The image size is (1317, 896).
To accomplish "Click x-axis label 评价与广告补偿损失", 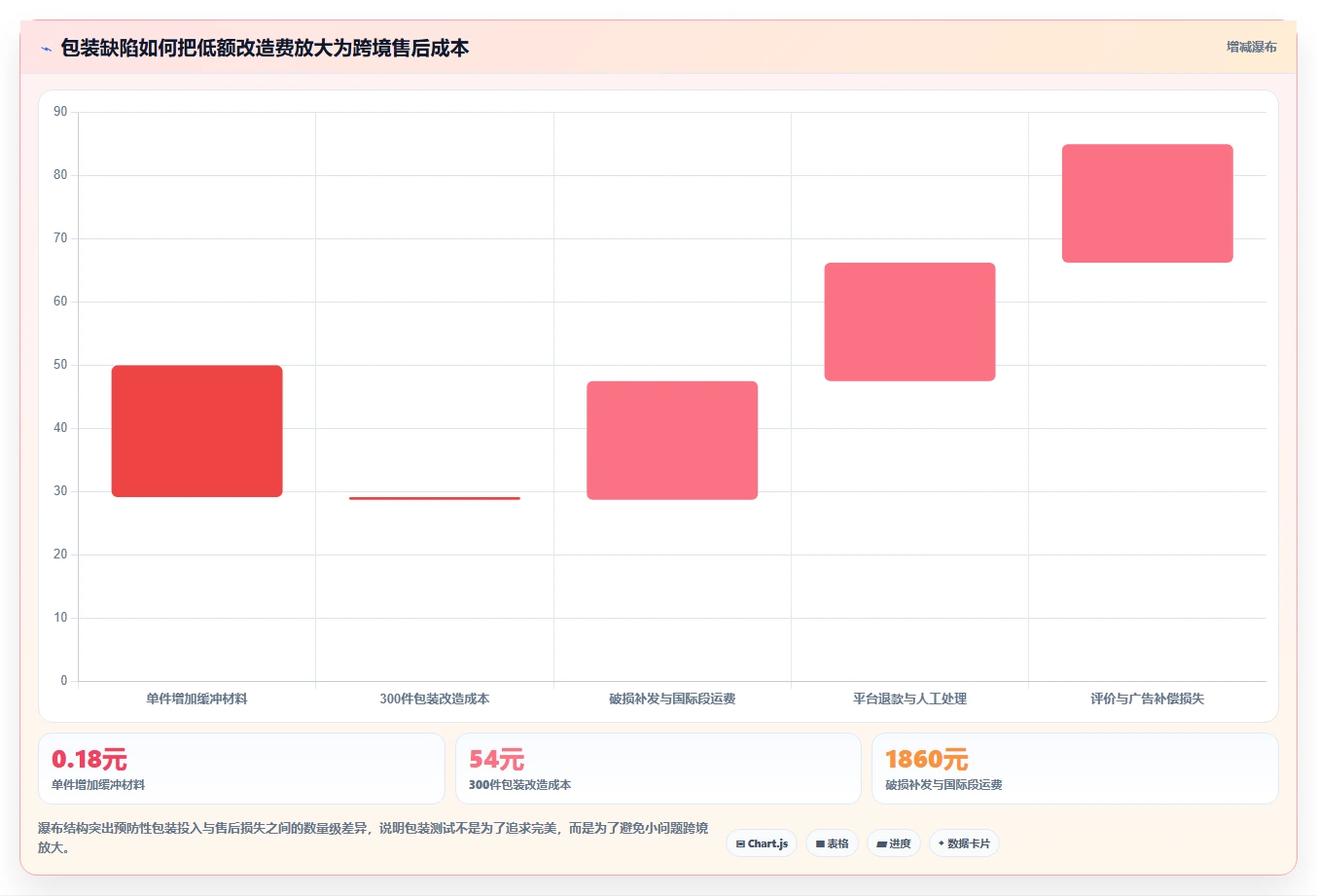I will click(x=1148, y=699).
